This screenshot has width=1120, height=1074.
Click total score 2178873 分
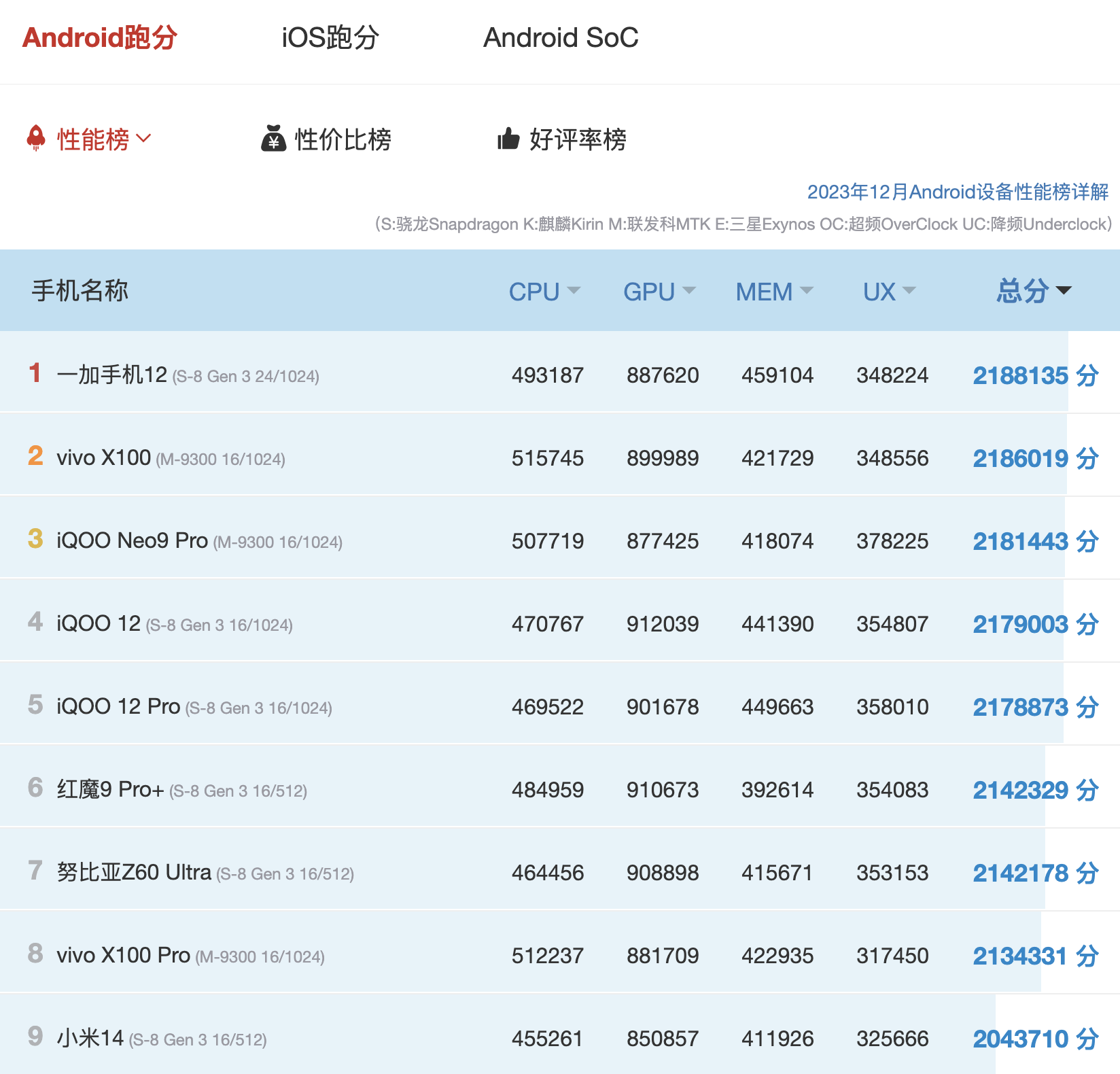pos(1036,707)
